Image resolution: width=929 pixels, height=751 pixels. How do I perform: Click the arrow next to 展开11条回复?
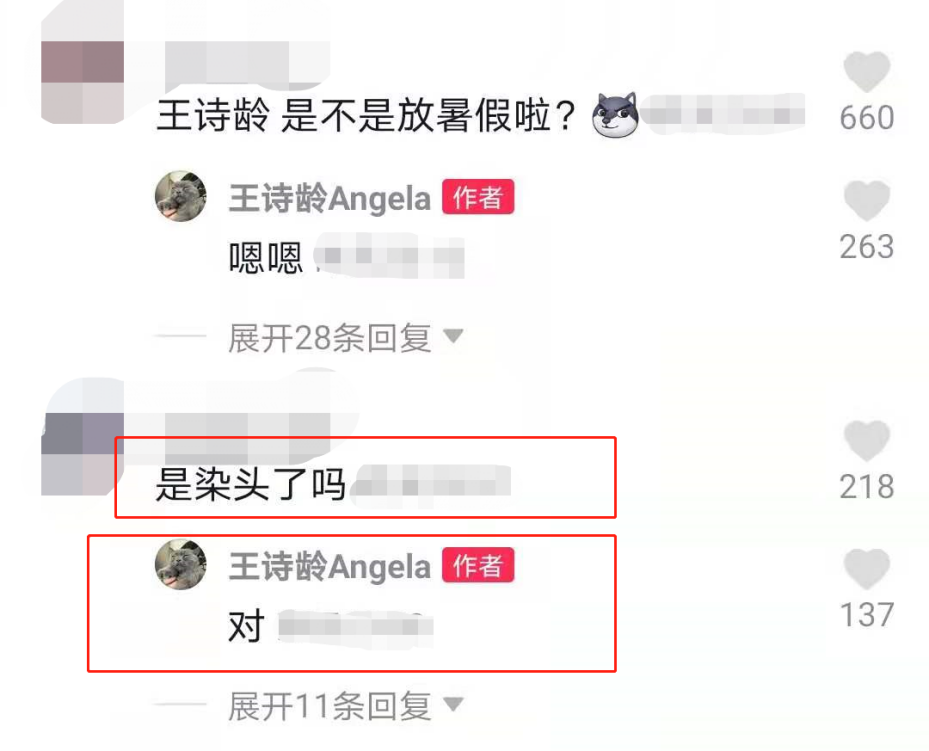pyautogui.click(x=453, y=704)
